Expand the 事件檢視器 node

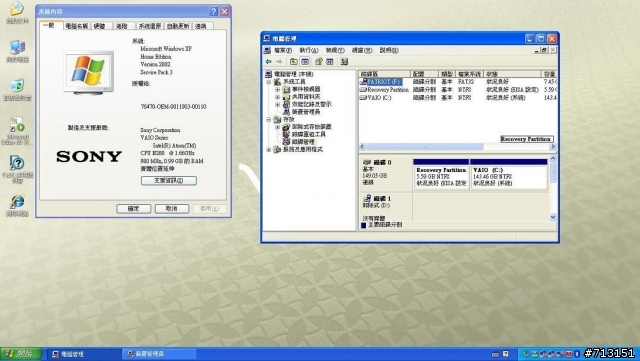278,89
